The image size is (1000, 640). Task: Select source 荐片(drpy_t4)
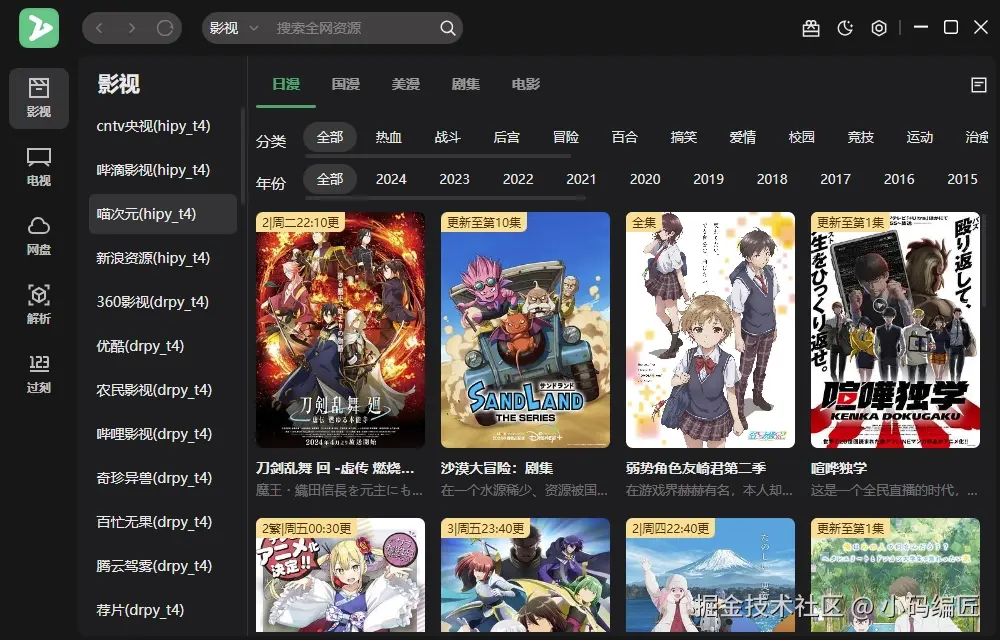tap(163, 610)
